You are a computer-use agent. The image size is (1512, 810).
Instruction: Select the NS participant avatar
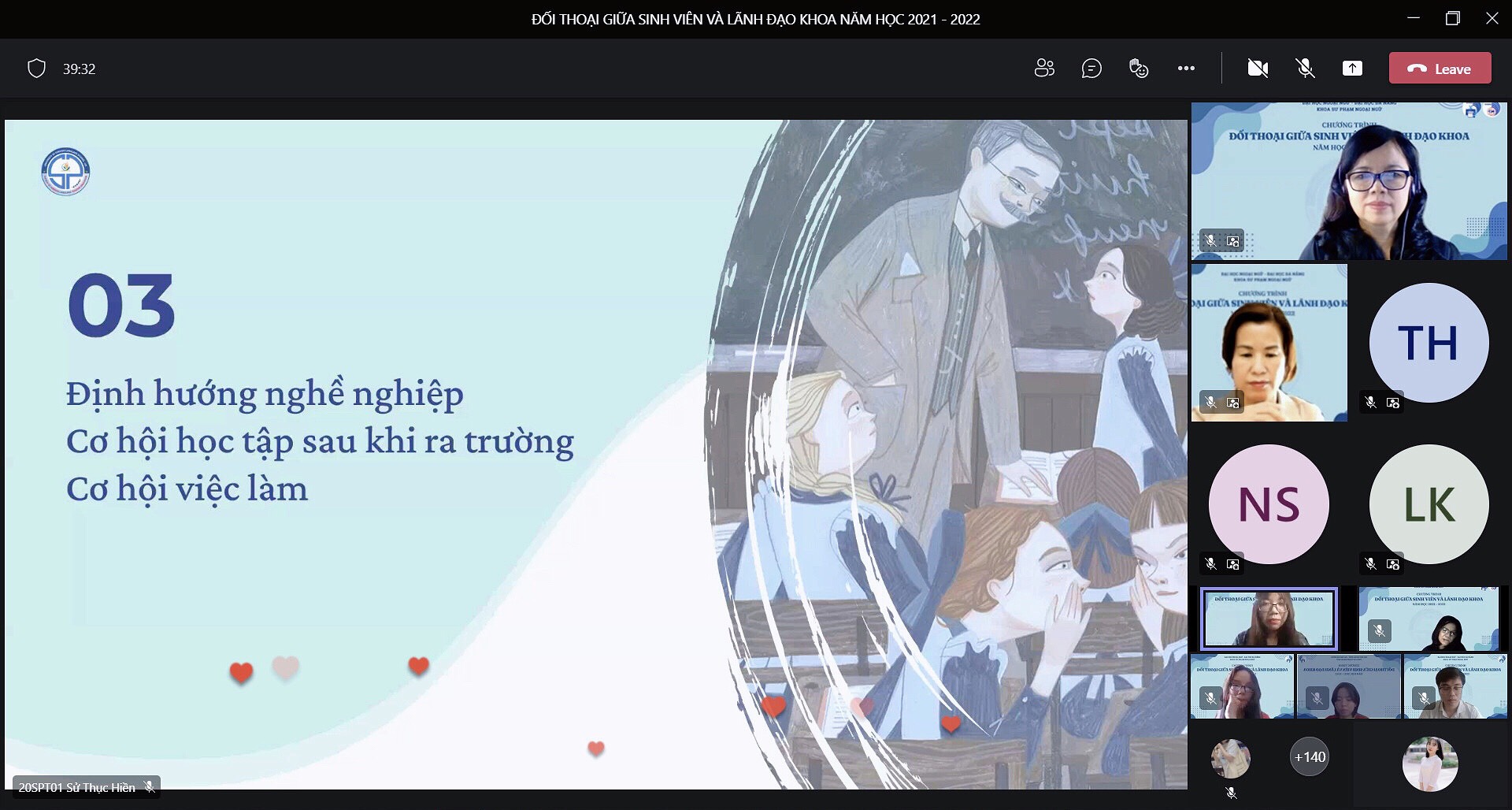tap(1269, 504)
